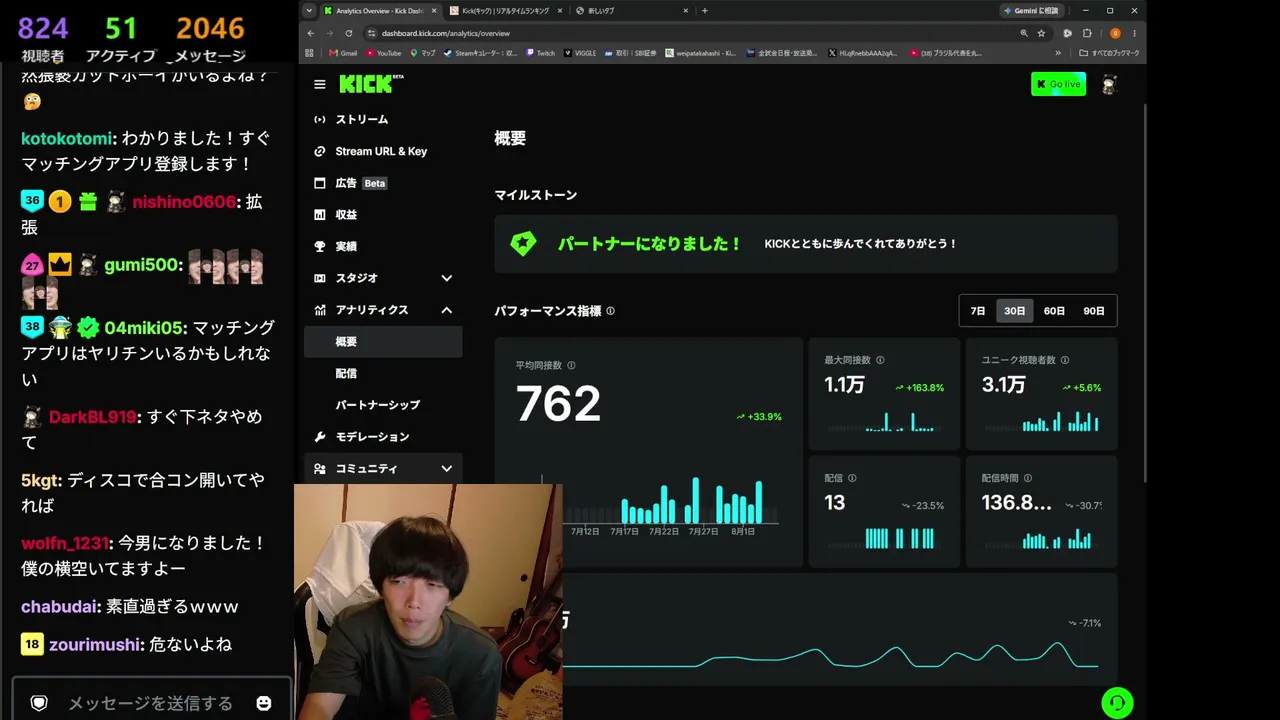Click the Go live button
This screenshot has width=1280, height=720.
(1058, 84)
